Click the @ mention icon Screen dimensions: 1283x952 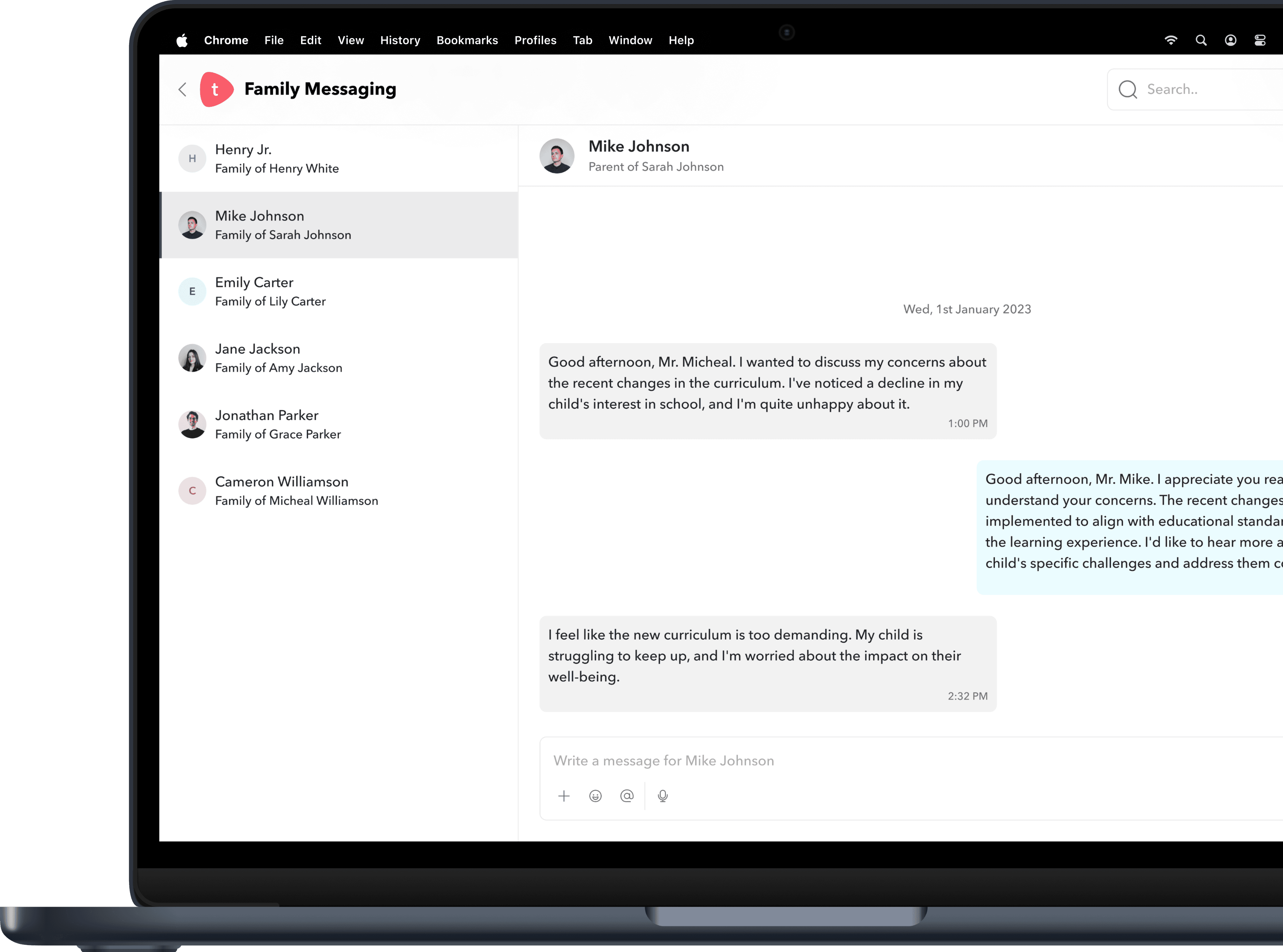(626, 796)
